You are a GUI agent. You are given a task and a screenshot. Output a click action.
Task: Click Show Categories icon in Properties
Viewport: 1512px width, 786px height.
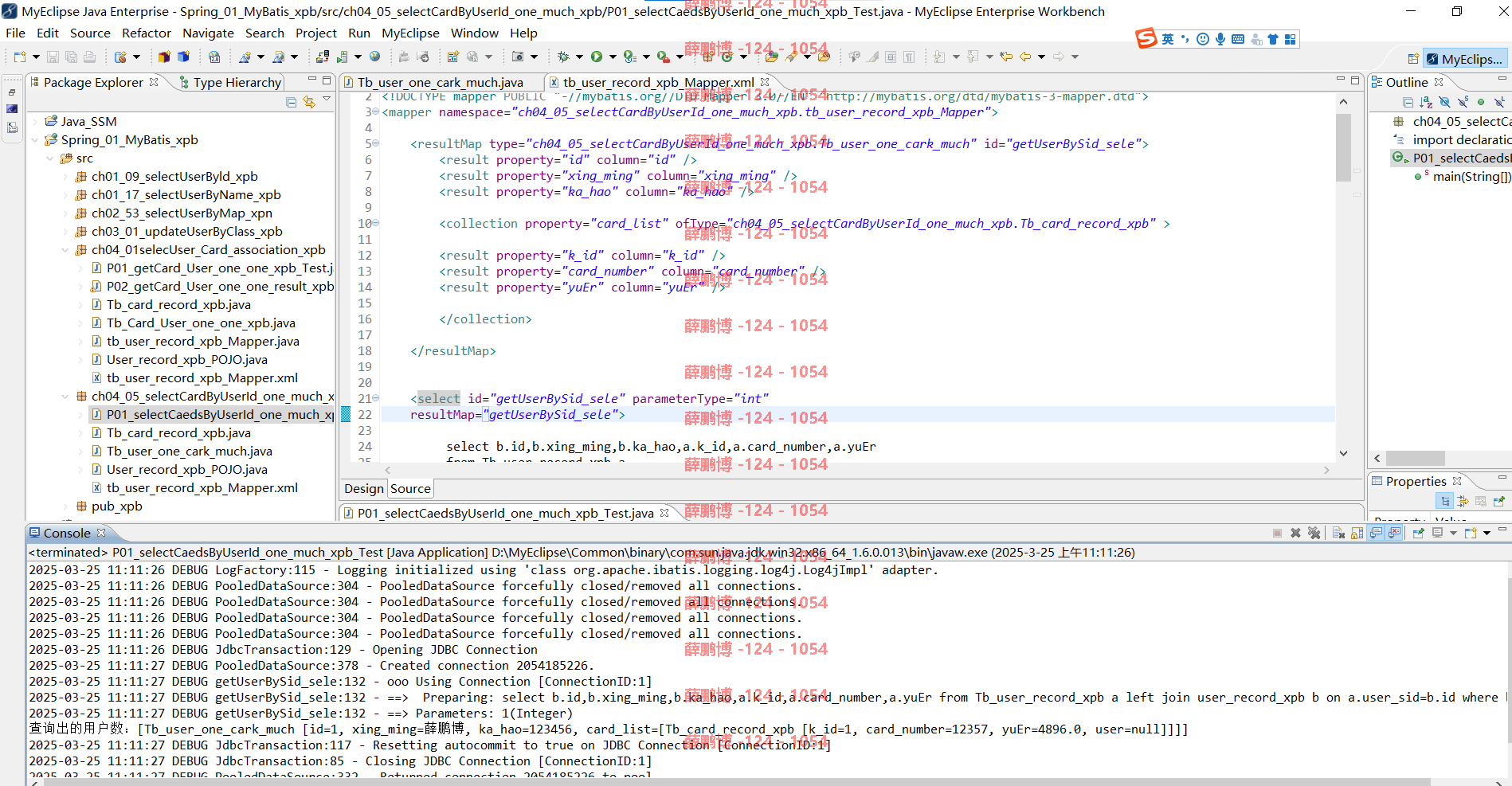coord(1445,501)
